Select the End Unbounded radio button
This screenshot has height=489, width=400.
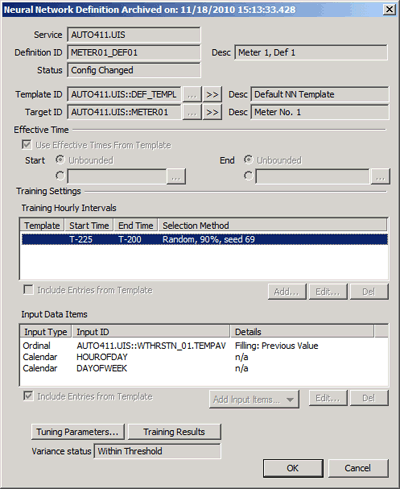pyautogui.click(x=248, y=160)
